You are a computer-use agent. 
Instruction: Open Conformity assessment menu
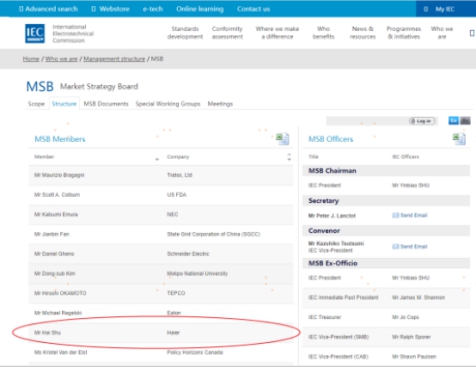click(x=227, y=33)
